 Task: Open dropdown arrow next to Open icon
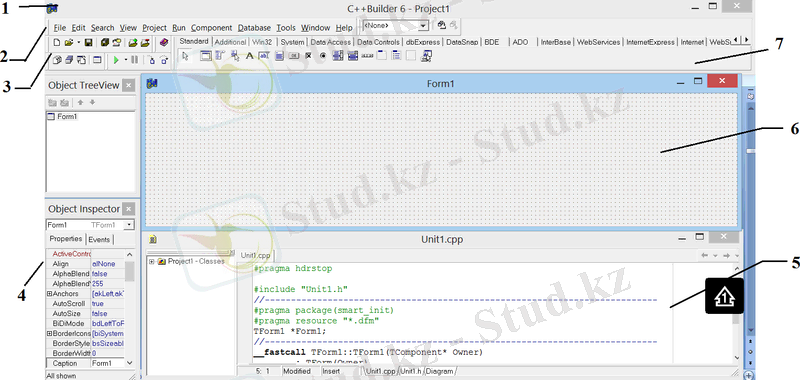click(x=79, y=42)
